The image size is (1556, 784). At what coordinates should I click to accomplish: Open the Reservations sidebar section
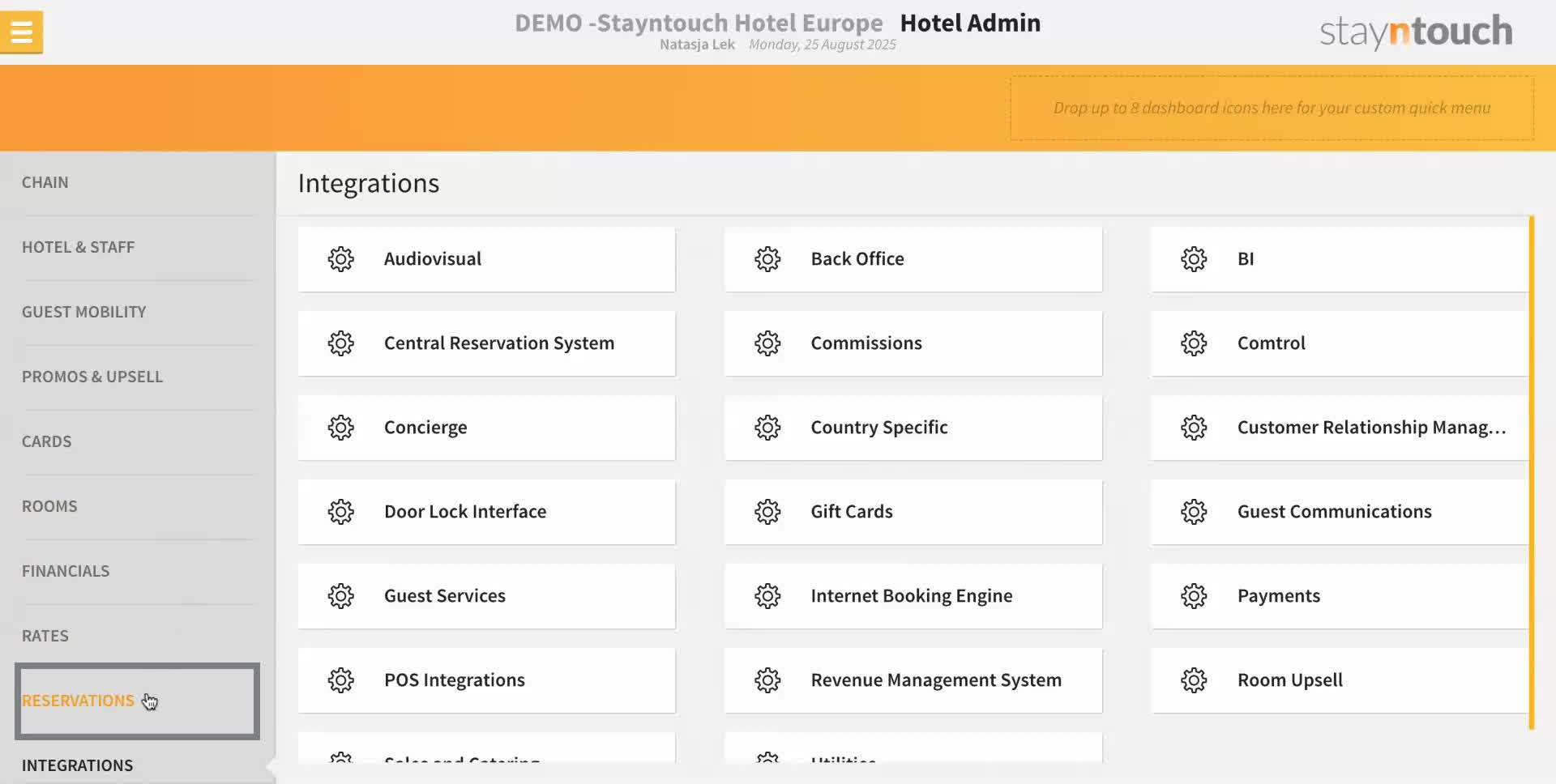coord(78,701)
